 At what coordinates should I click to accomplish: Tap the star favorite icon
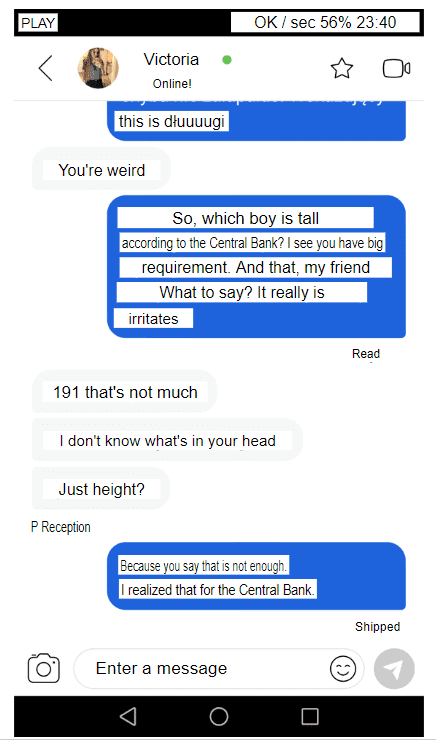pos(342,68)
